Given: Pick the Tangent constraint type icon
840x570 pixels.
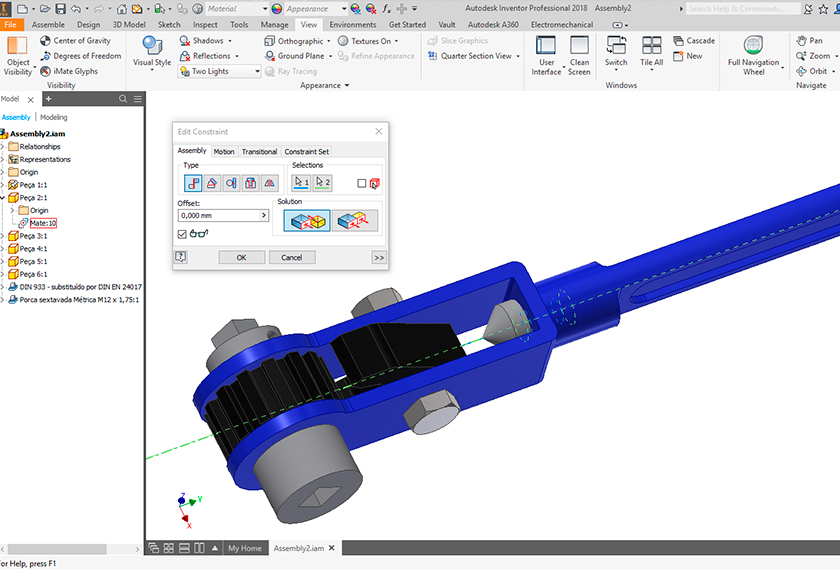Looking at the screenshot, I should click(x=231, y=183).
